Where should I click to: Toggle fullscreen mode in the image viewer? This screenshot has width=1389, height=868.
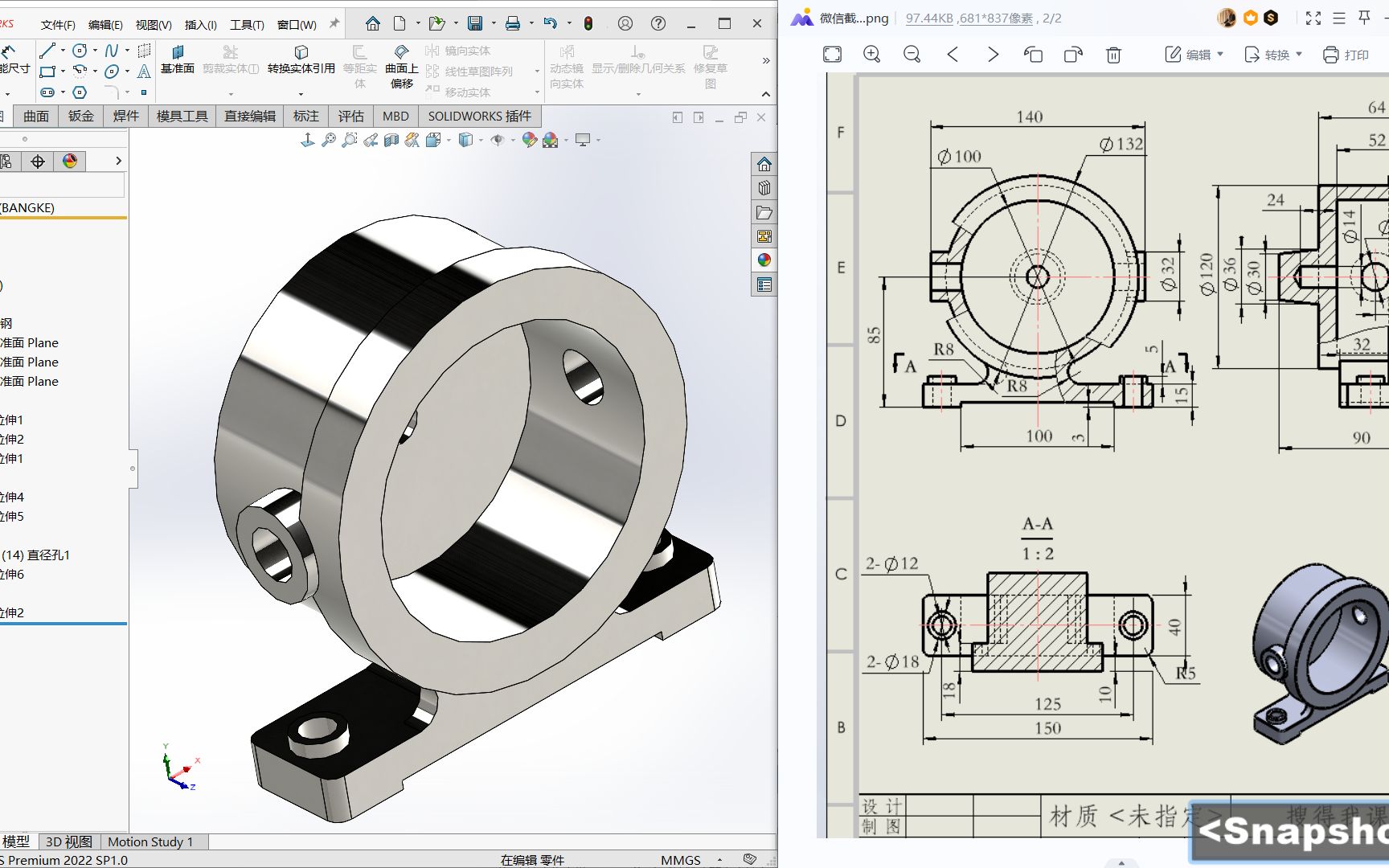coord(1313,18)
